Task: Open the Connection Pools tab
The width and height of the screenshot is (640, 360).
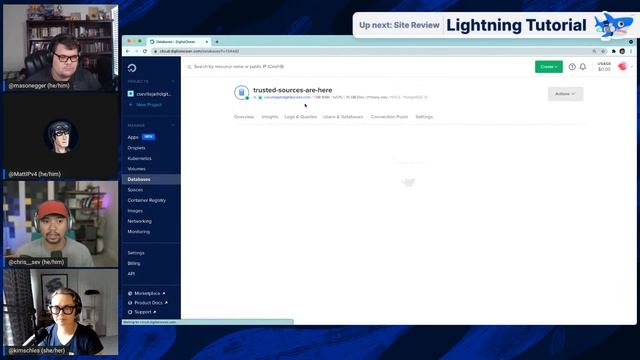Action: (389, 117)
